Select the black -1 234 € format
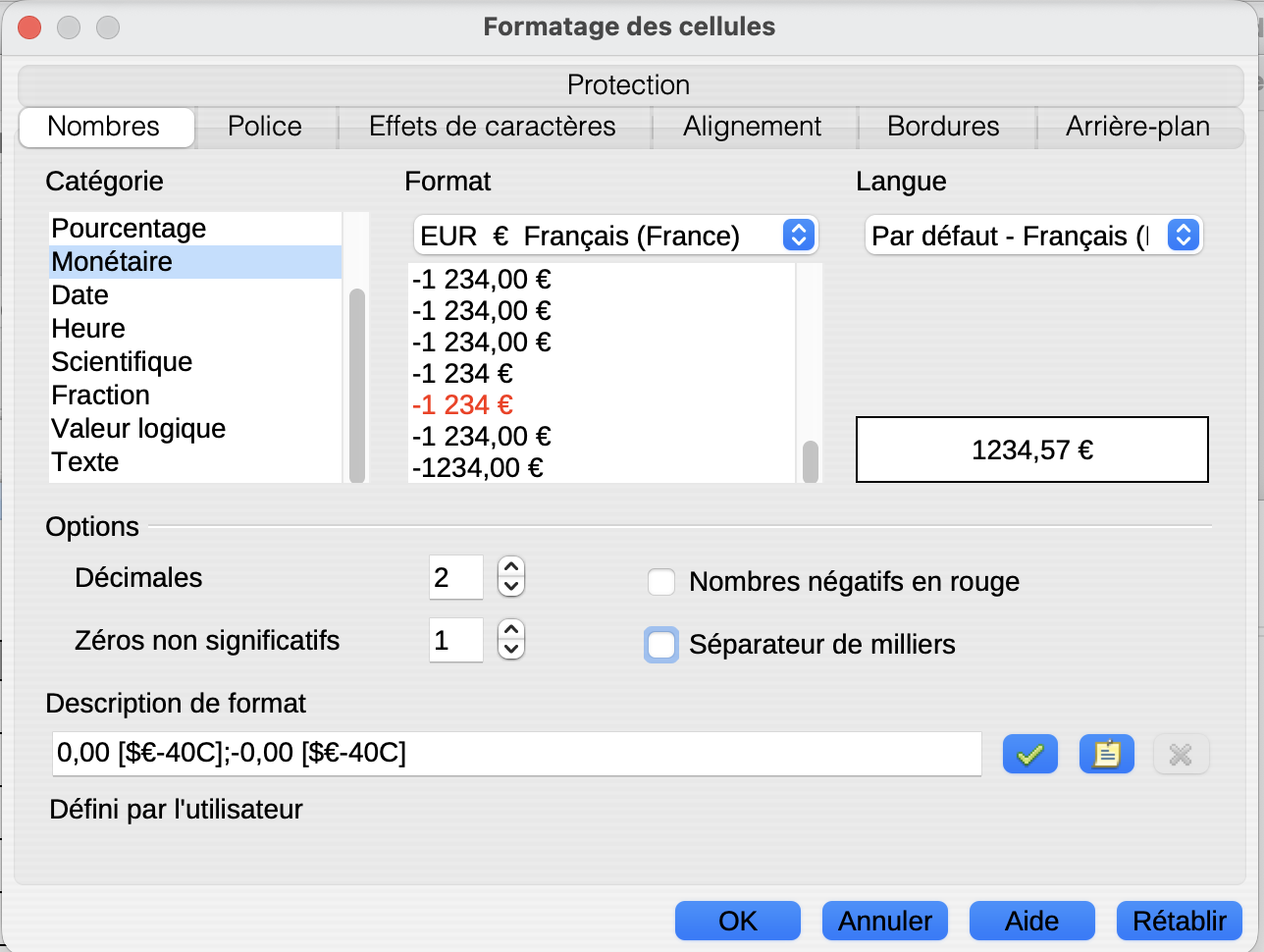1264x952 pixels. [602, 374]
